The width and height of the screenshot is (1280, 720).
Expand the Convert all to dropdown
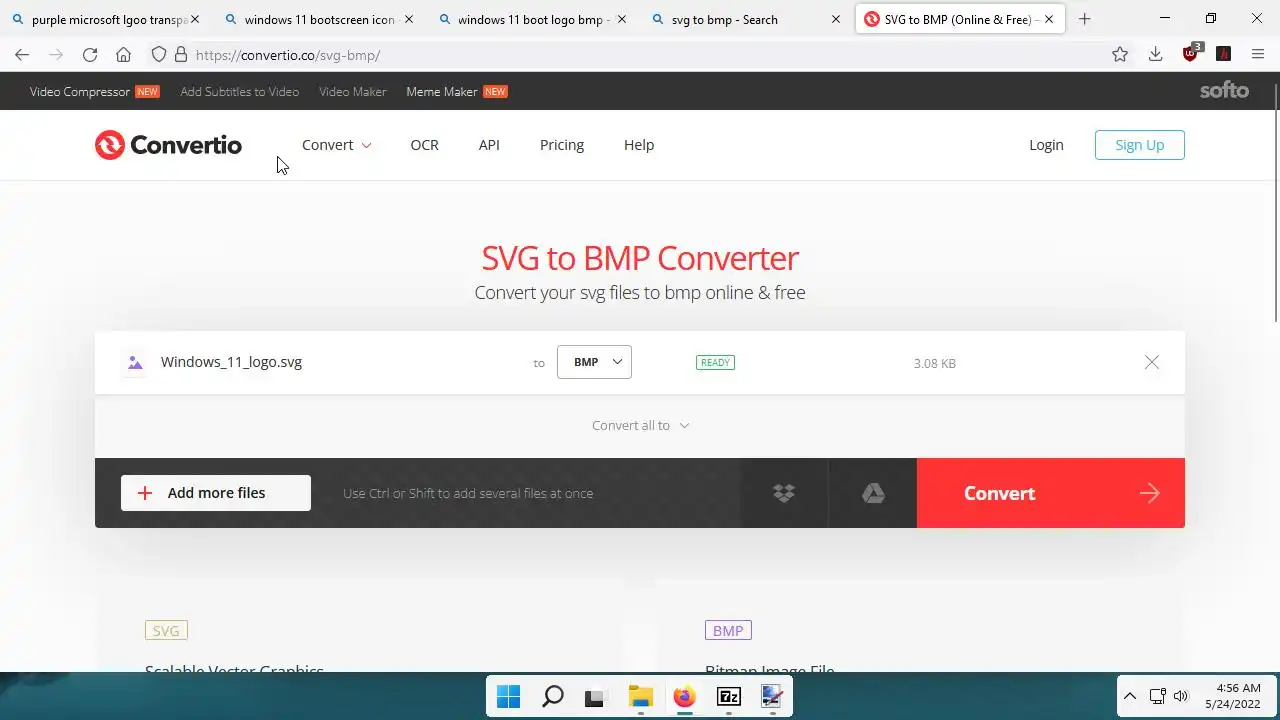tap(640, 425)
